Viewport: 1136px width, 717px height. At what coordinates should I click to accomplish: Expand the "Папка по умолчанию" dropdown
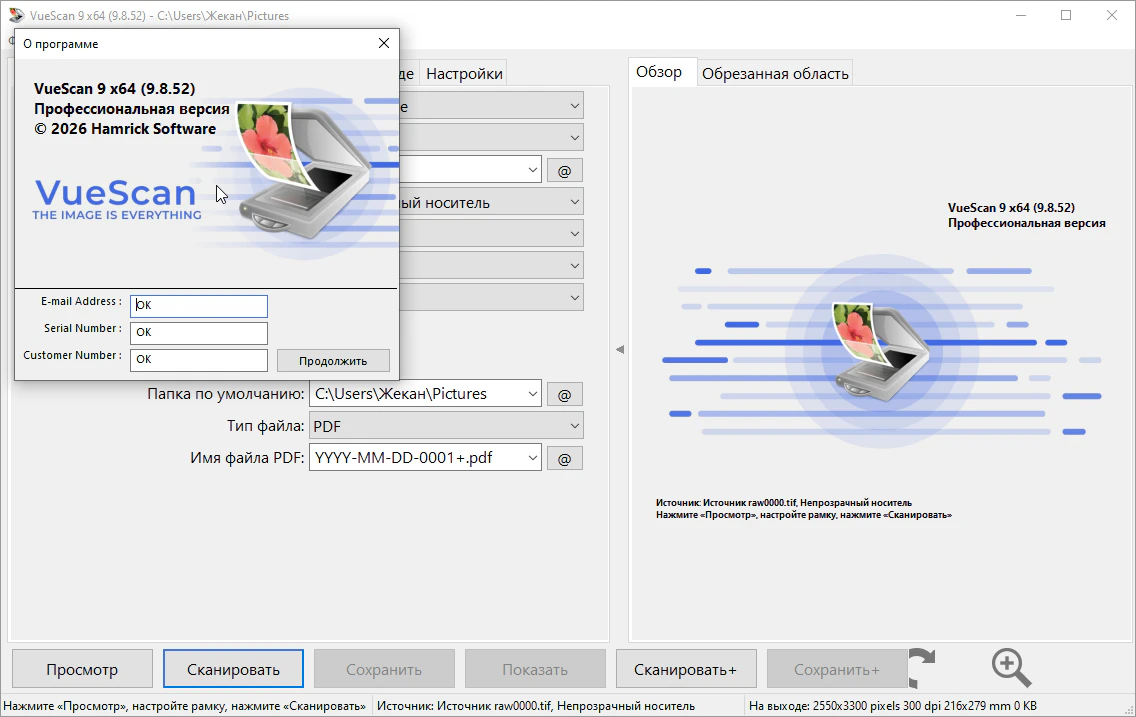click(531, 394)
